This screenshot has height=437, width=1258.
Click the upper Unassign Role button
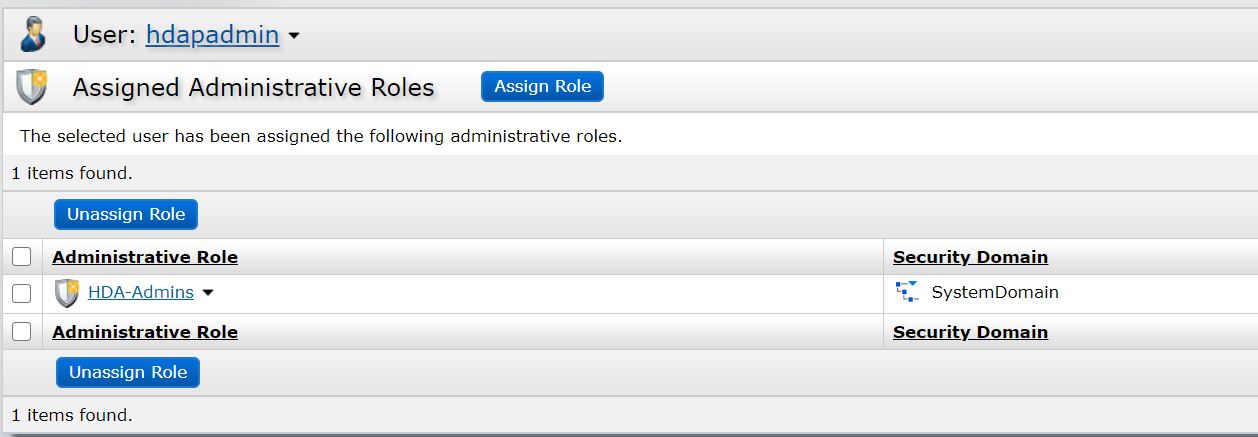pyautogui.click(x=126, y=214)
